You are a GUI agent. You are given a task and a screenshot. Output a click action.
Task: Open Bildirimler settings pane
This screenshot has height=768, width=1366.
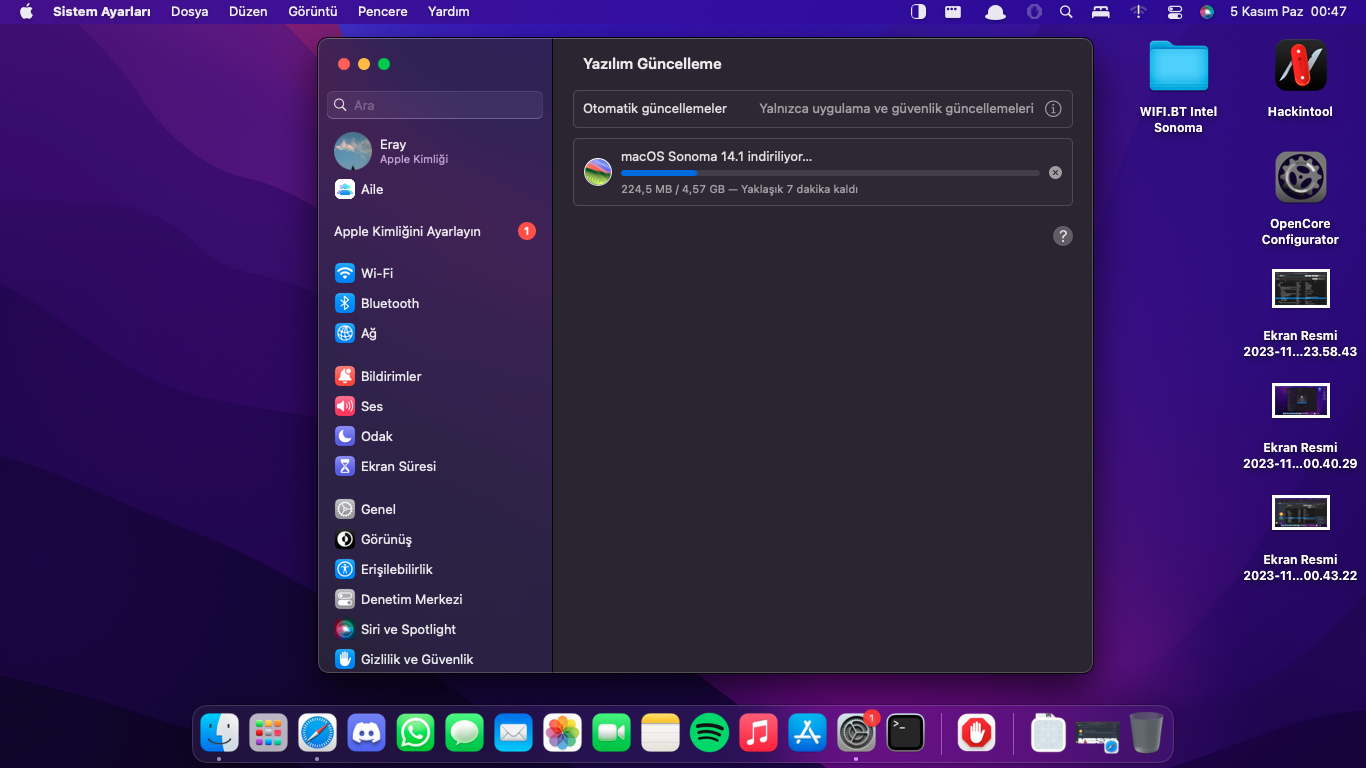click(390, 376)
